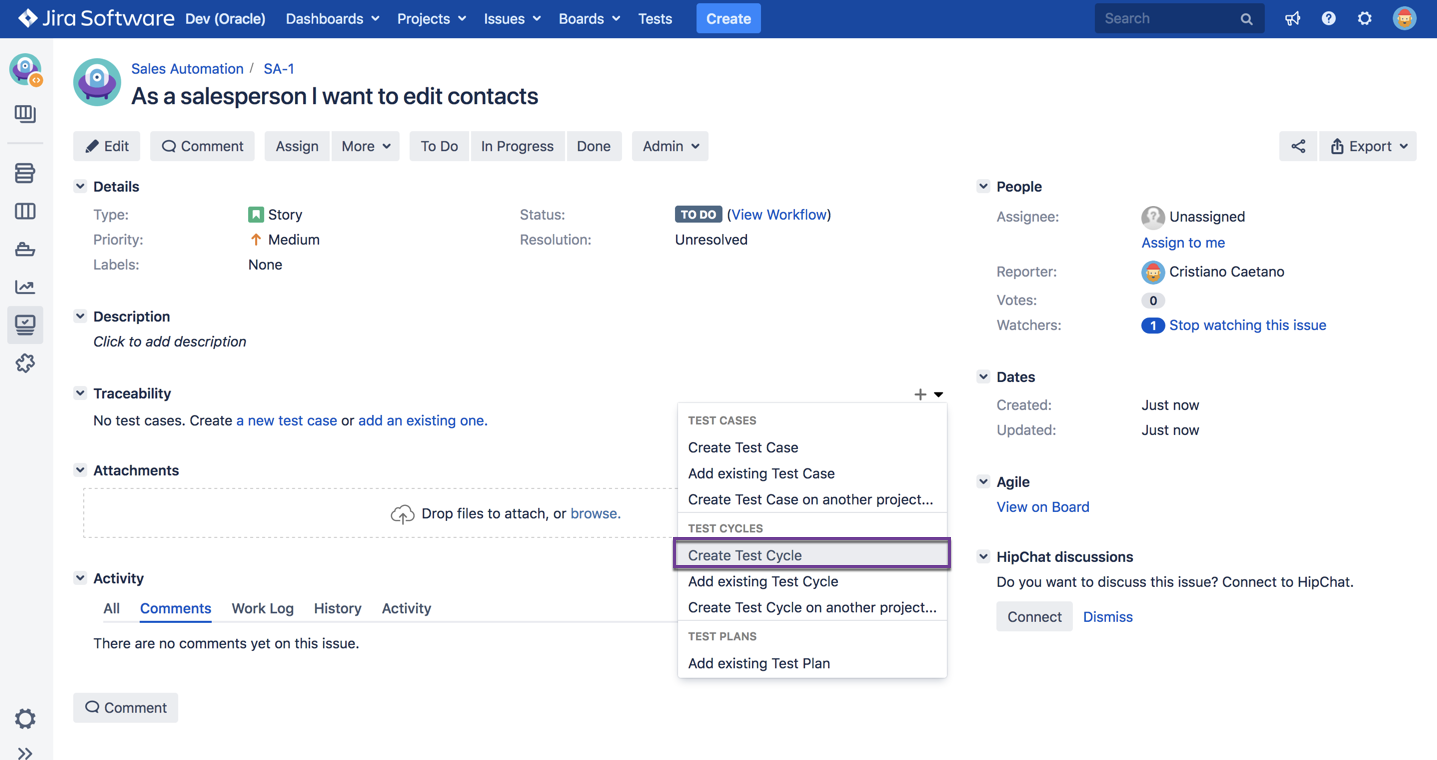
Task: Select the Reports chart icon in sidebar
Action: point(25,286)
